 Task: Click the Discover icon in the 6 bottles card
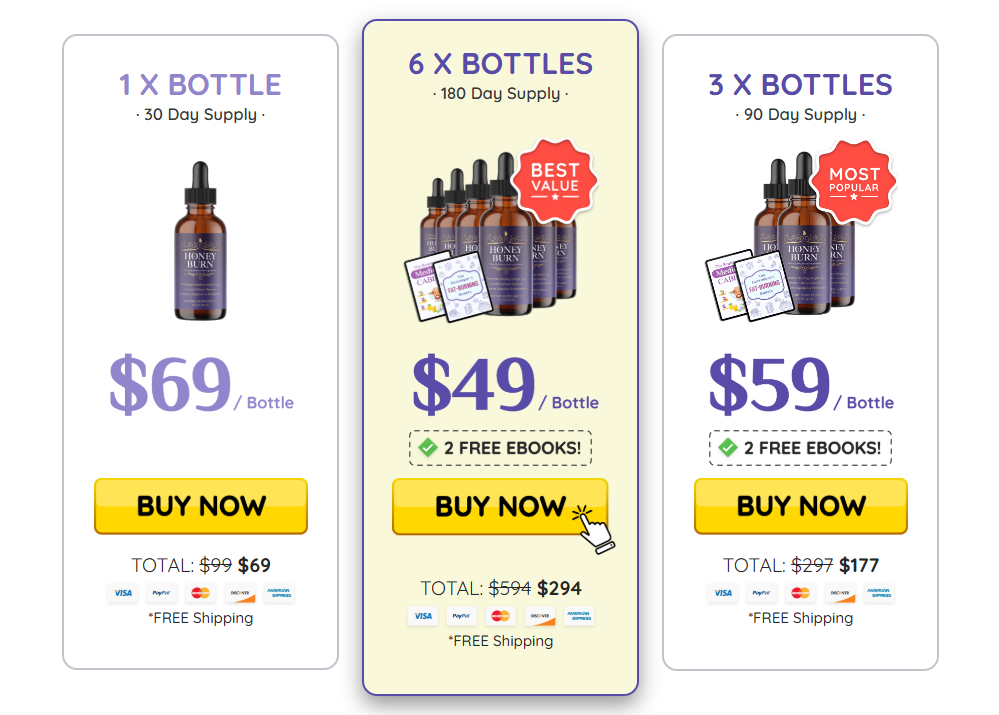(540, 616)
